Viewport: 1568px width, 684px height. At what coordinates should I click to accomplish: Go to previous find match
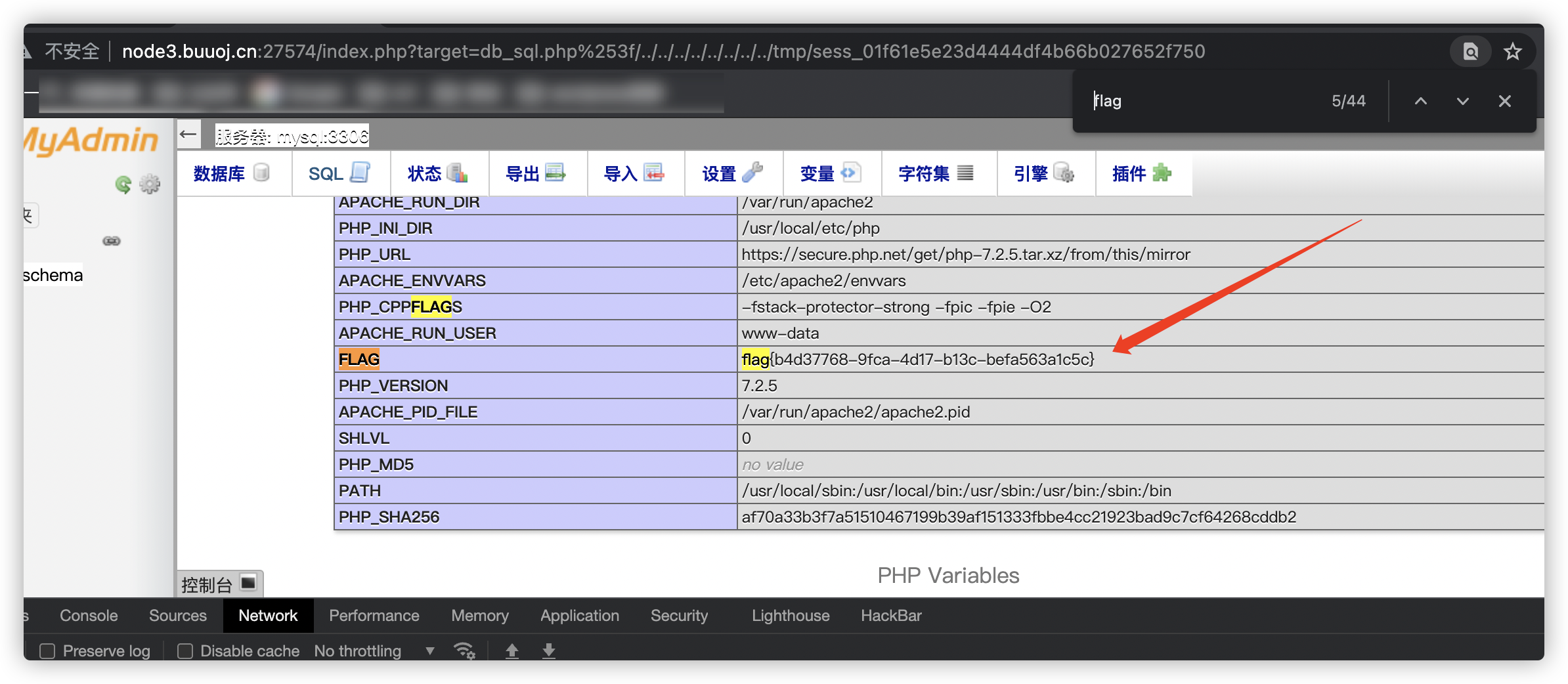coord(1421,101)
